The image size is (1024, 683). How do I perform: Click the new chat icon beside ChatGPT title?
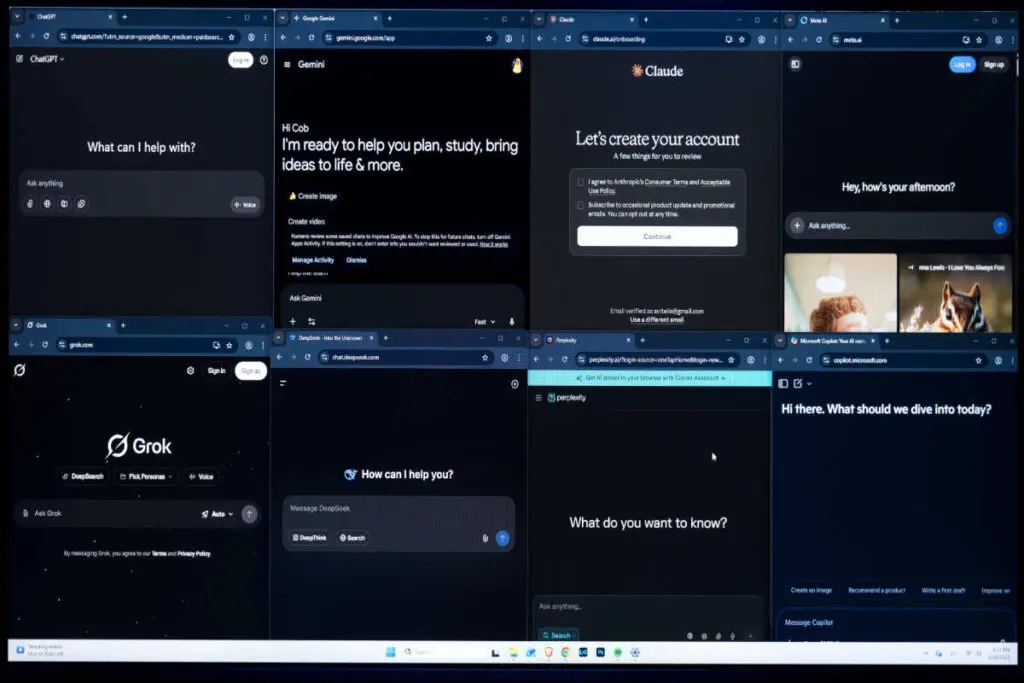(x=20, y=59)
